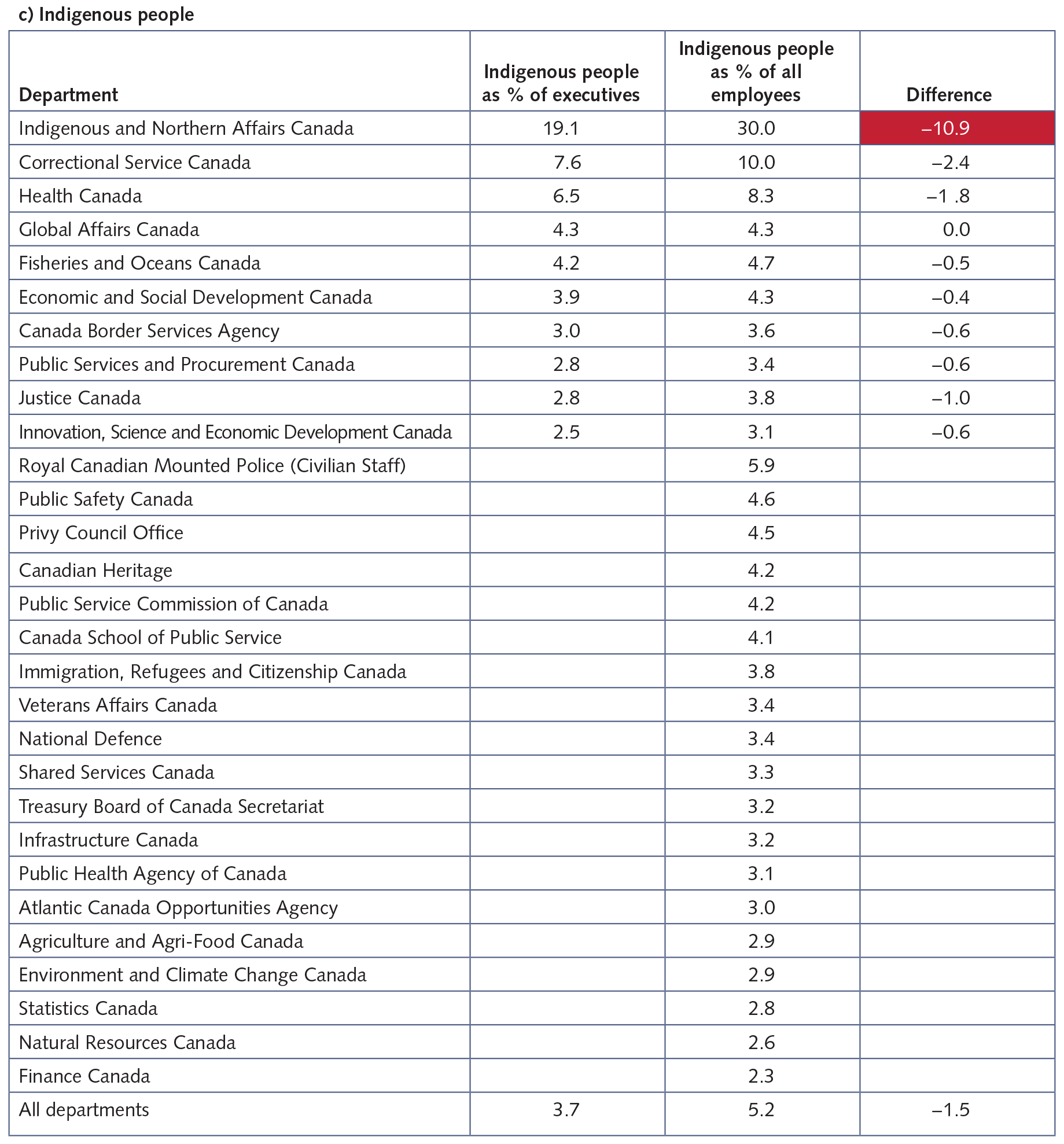The height and width of the screenshot is (1144, 1064).
Task: Click the 5.9 all employees value
Action: coord(761,465)
